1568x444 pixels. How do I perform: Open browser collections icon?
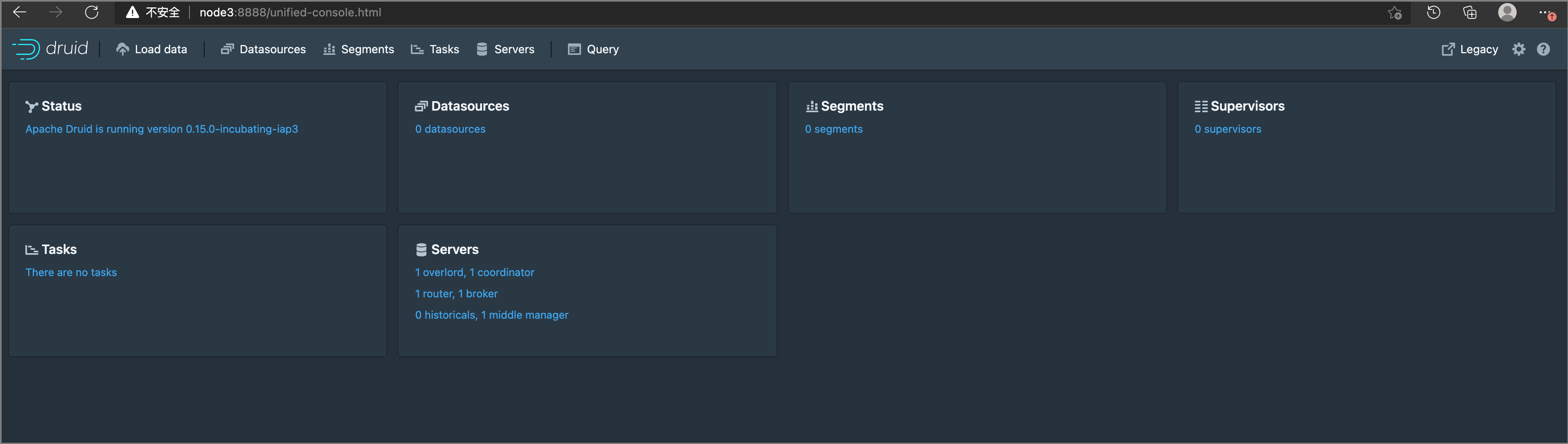(1469, 13)
